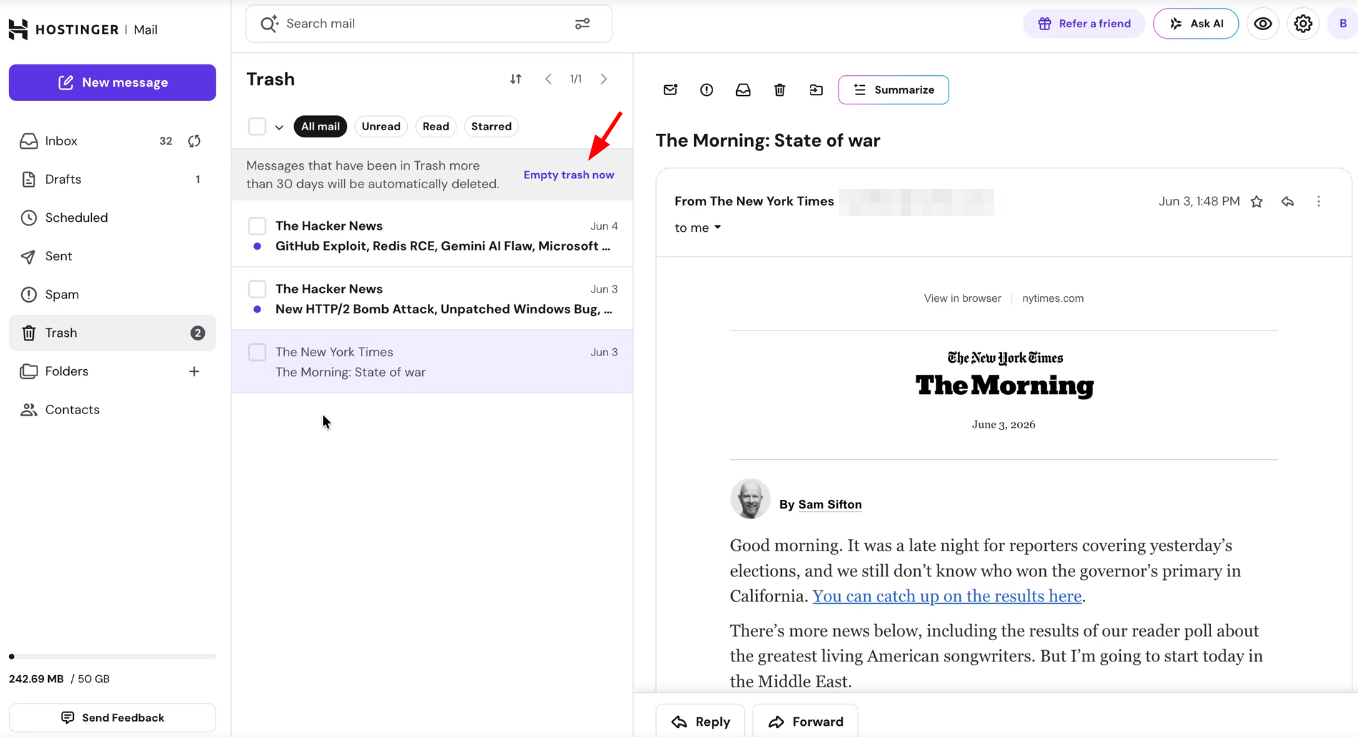Click the reply arrow icon in message header

tap(1288, 202)
